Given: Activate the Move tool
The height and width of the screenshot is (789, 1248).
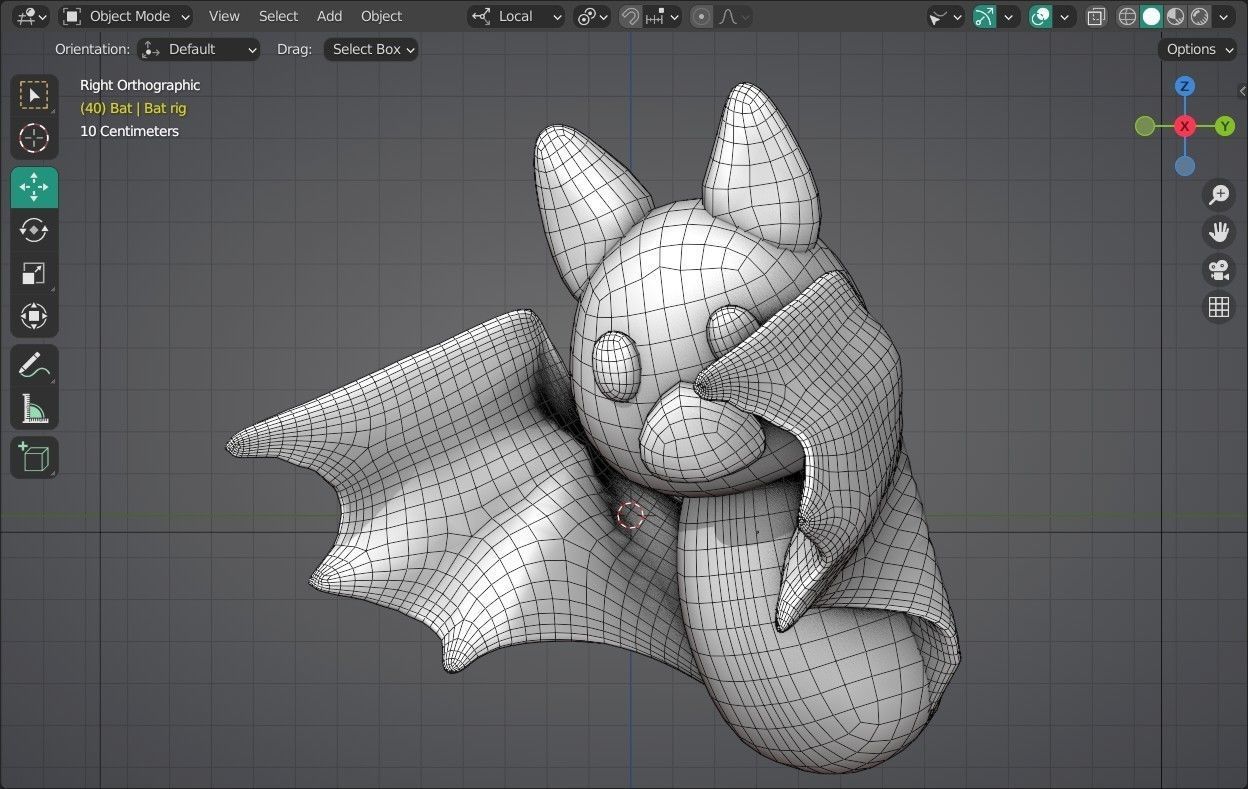Looking at the screenshot, I should (34, 187).
